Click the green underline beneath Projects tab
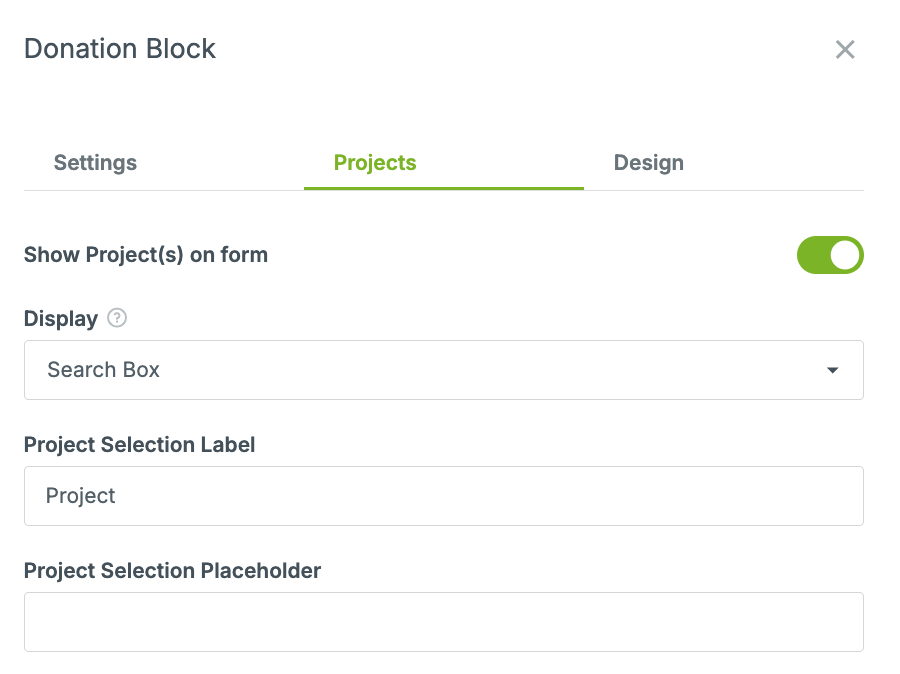Image resolution: width=900 pixels, height=674 pixels. 444,188
